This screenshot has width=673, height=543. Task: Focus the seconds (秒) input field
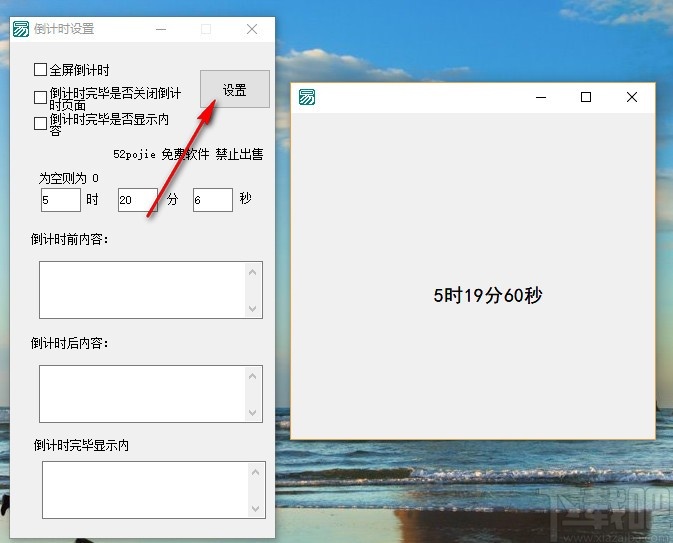coord(213,200)
